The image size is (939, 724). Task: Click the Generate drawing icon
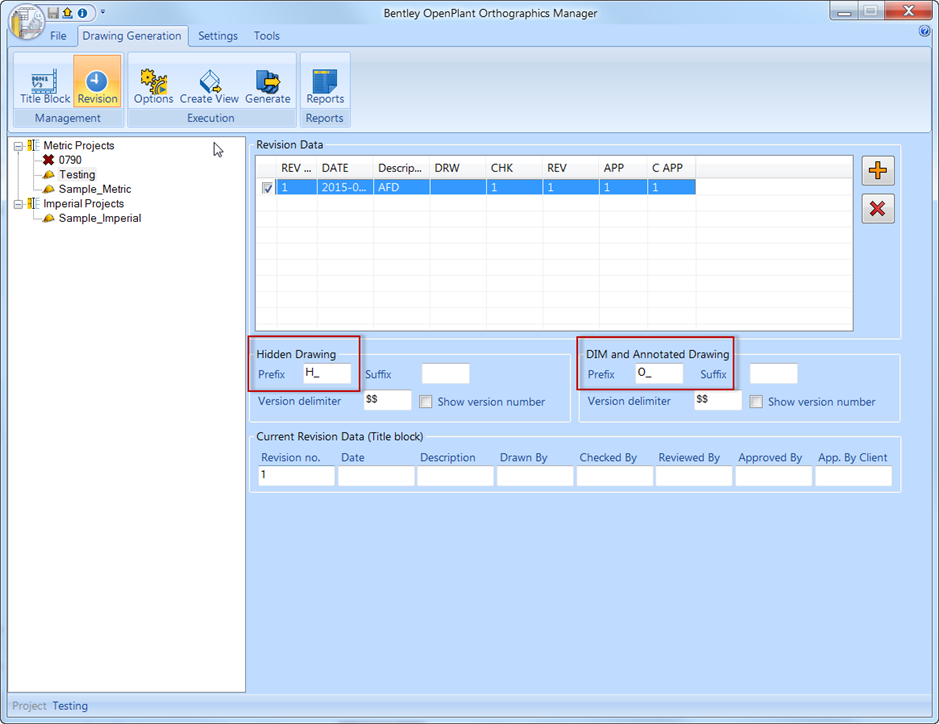pyautogui.click(x=268, y=86)
